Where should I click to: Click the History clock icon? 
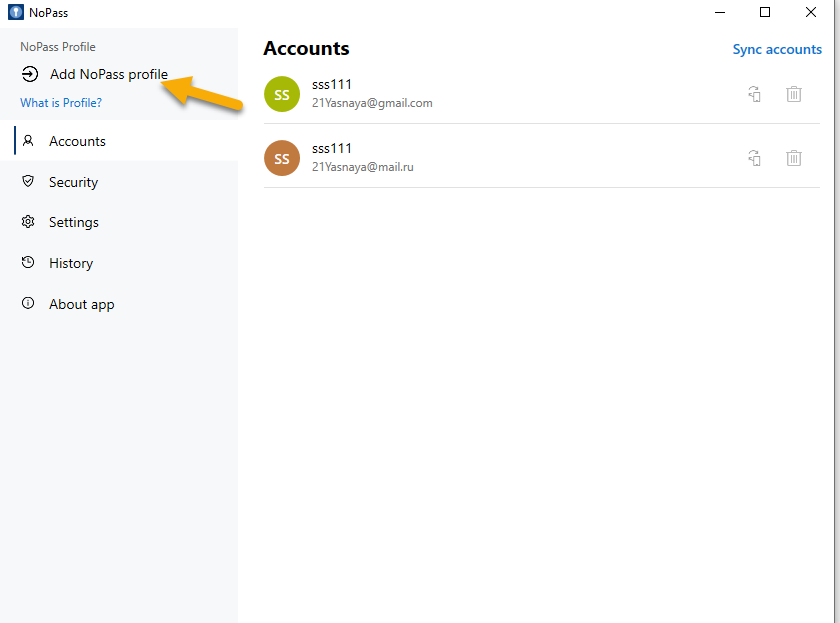pos(28,262)
